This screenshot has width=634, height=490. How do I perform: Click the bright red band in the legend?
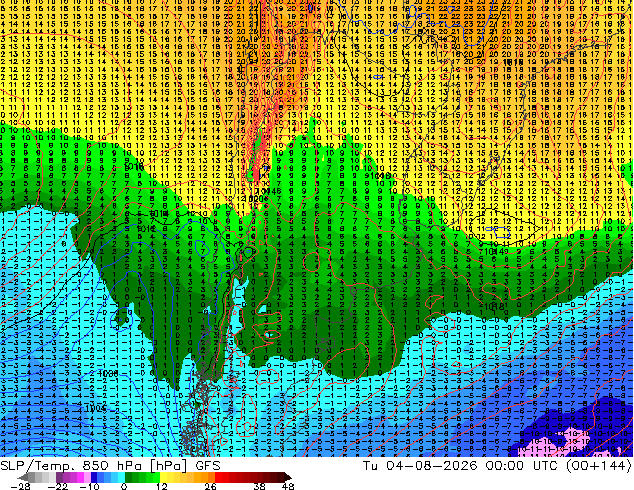[218, 477]
